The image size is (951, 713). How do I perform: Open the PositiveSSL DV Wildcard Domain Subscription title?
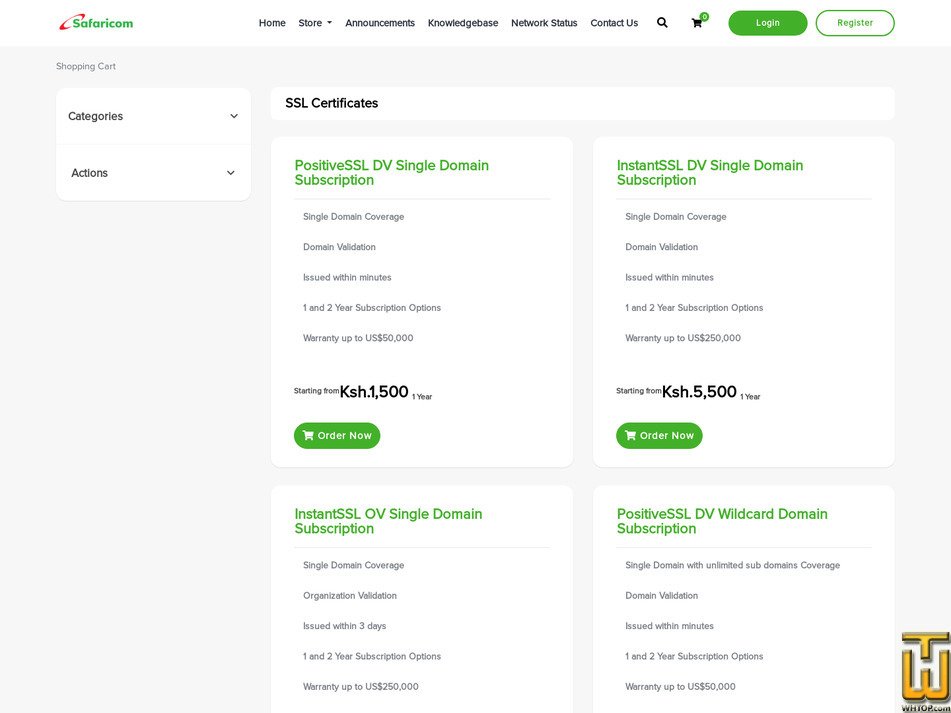click(x=722, y=521)
